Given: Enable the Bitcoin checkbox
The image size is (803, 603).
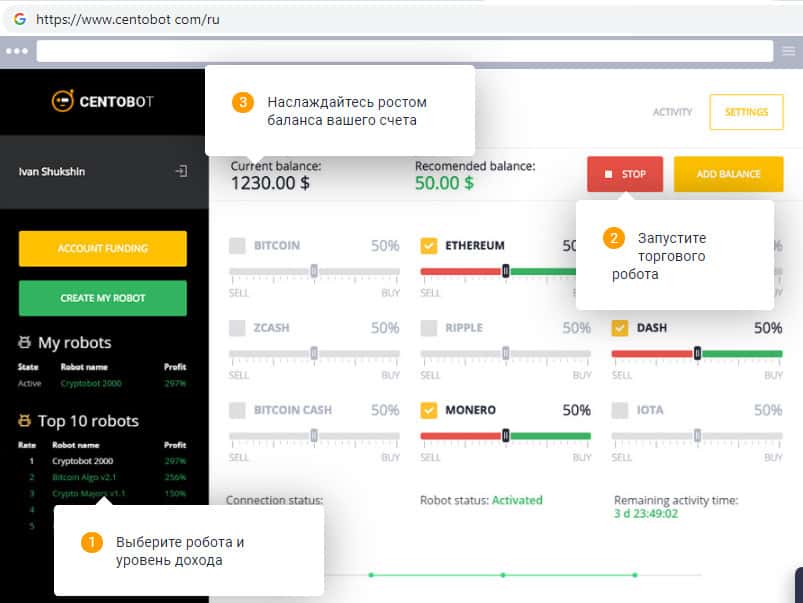Looking at the screenshot, I should [x=237, y=245].
